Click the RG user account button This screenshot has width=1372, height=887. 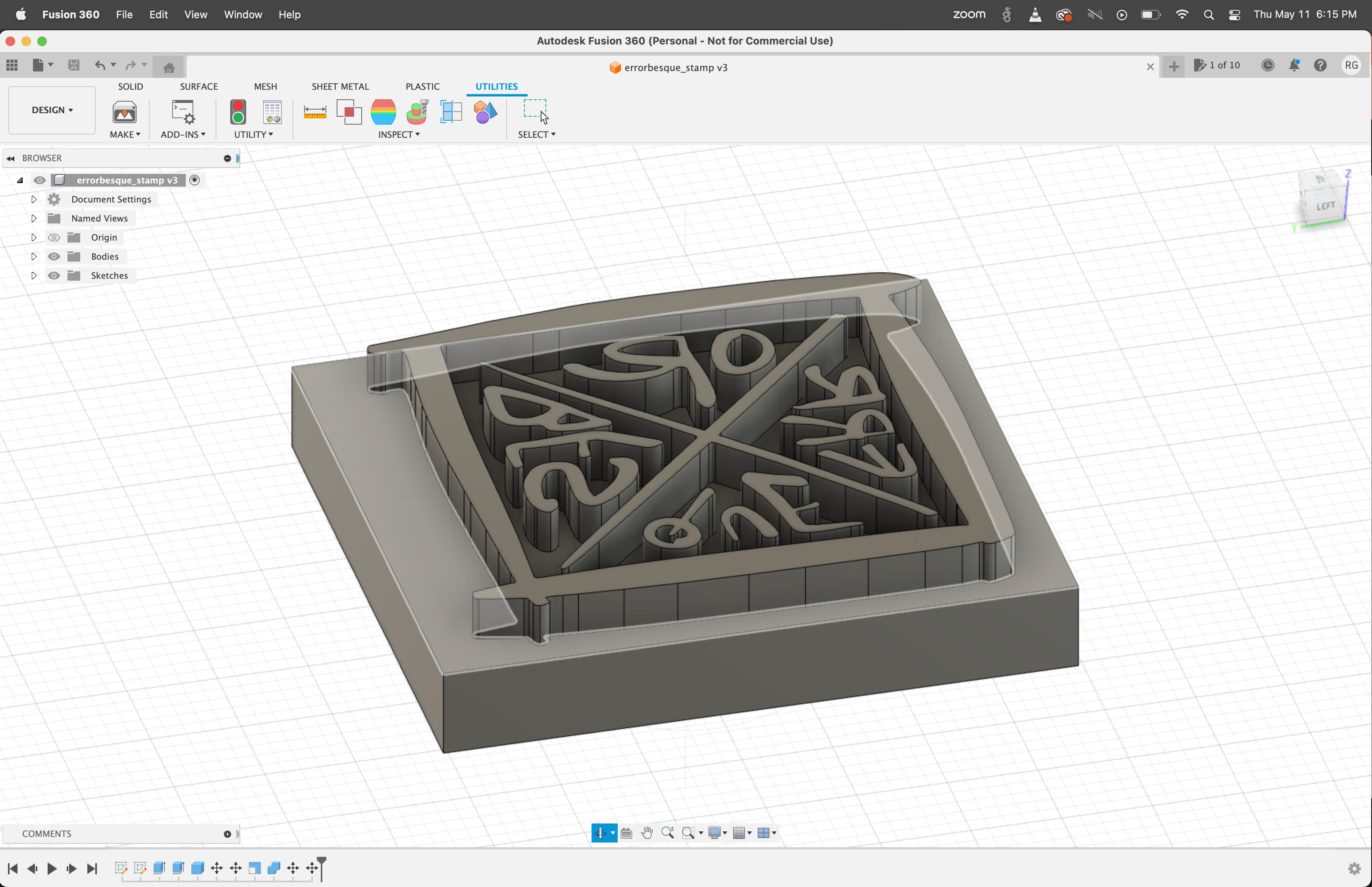[1351, 65]
